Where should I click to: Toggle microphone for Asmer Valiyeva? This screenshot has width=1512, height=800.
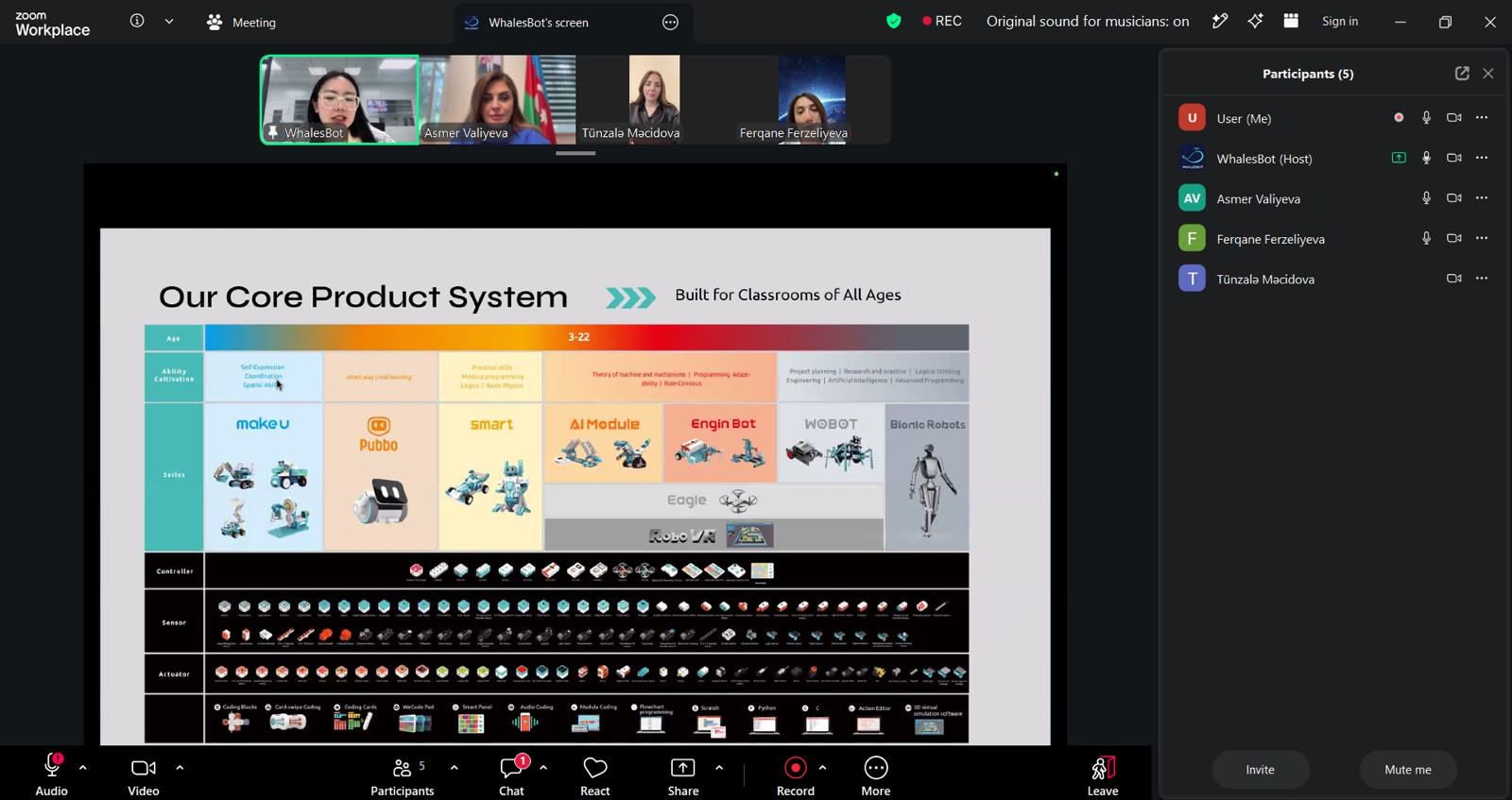click(1427, 198)
